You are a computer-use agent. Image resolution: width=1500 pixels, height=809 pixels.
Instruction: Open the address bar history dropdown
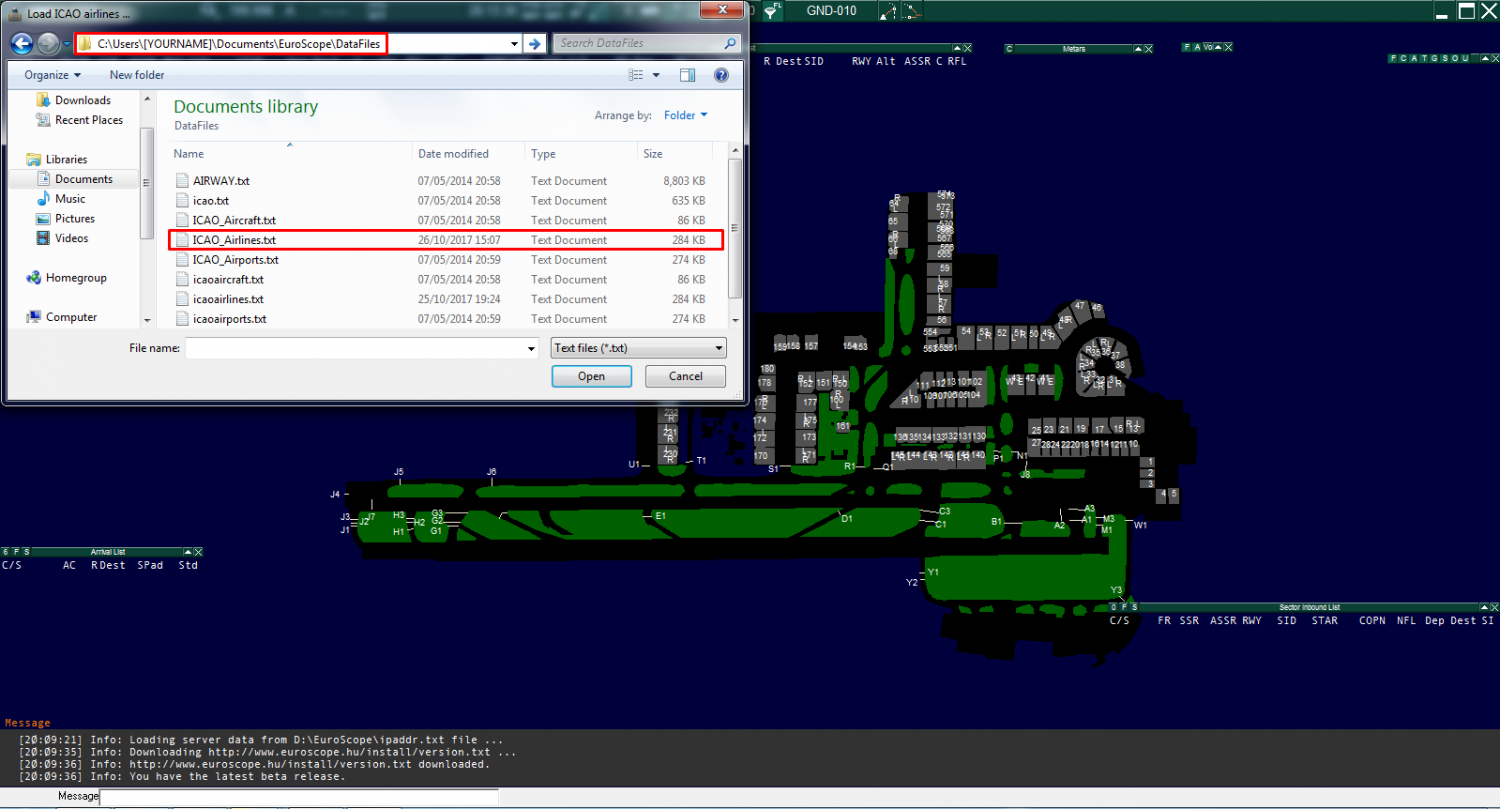pyautogui.click(x=513, y=44)
